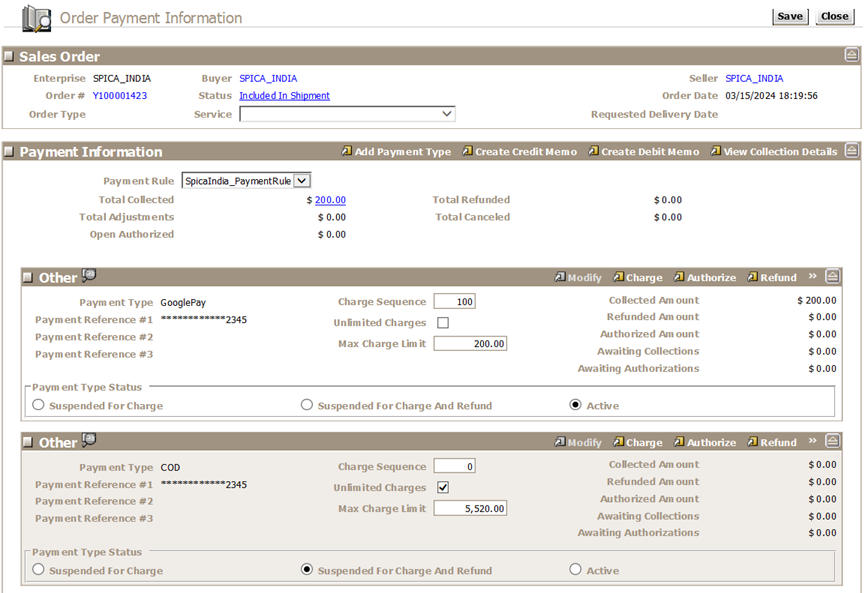Image resolution: width=865 pixels, height=593 pixels.
Task: Open Create Debit Memo action
Action: pos(649,152)
